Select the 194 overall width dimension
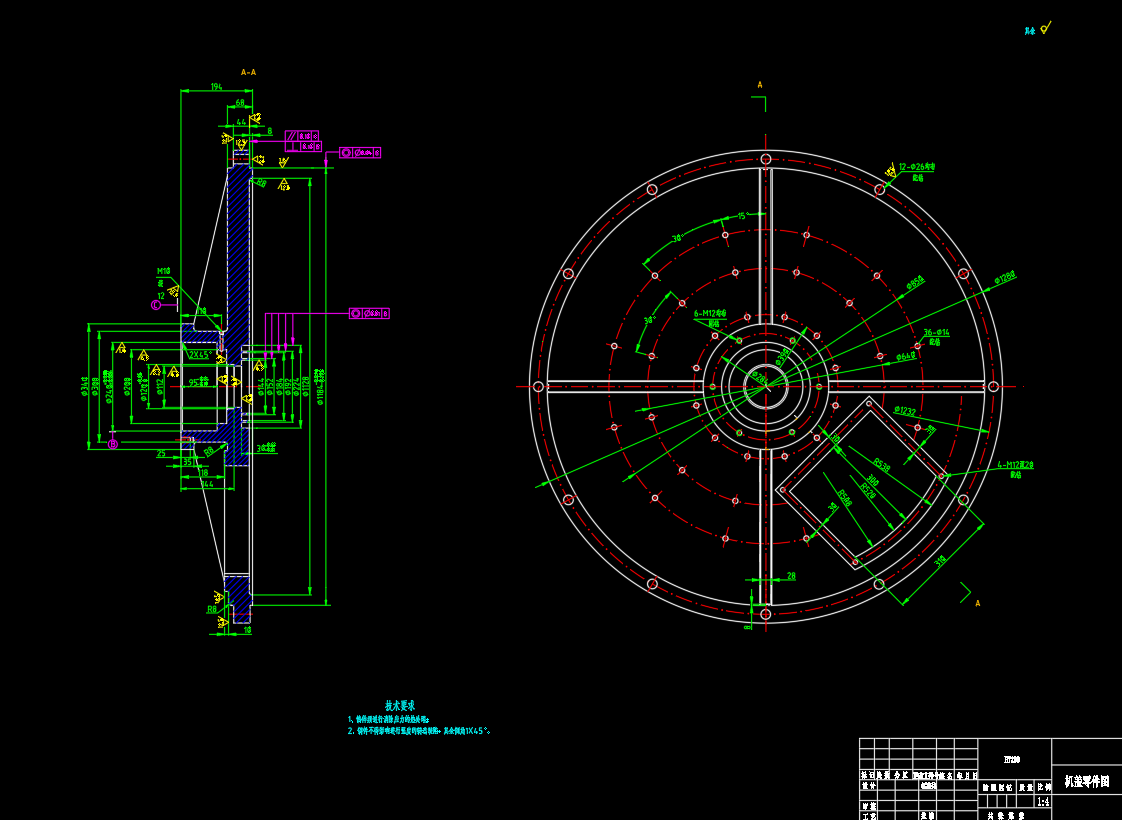This screenshot has width=1122, height=820. click(216, 87)
